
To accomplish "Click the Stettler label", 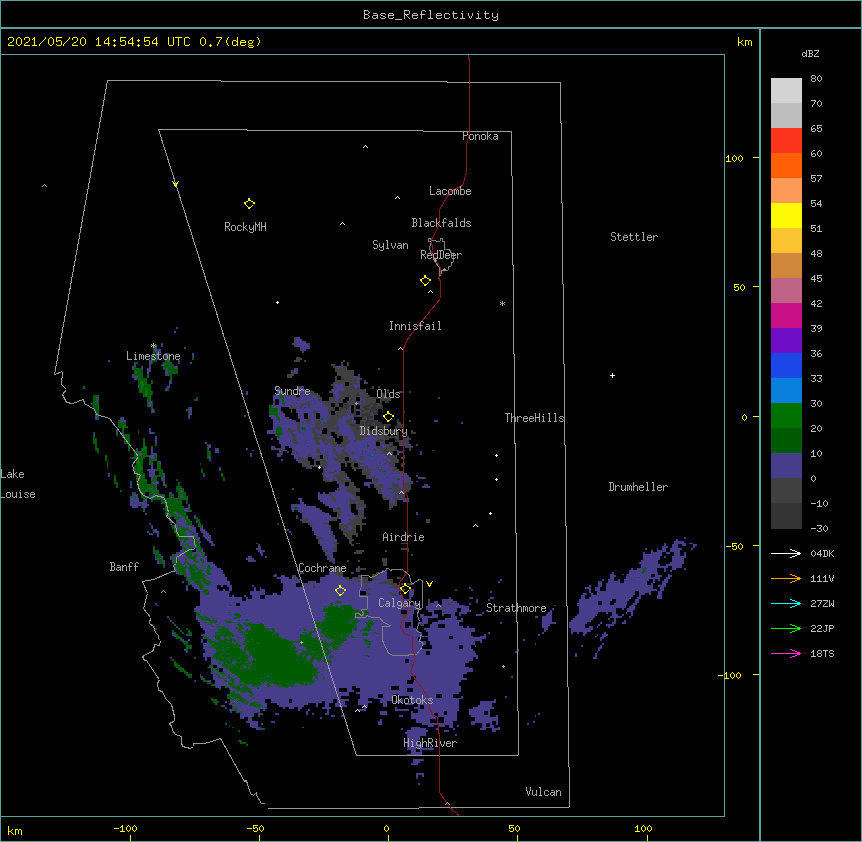I will pos(634,237).
